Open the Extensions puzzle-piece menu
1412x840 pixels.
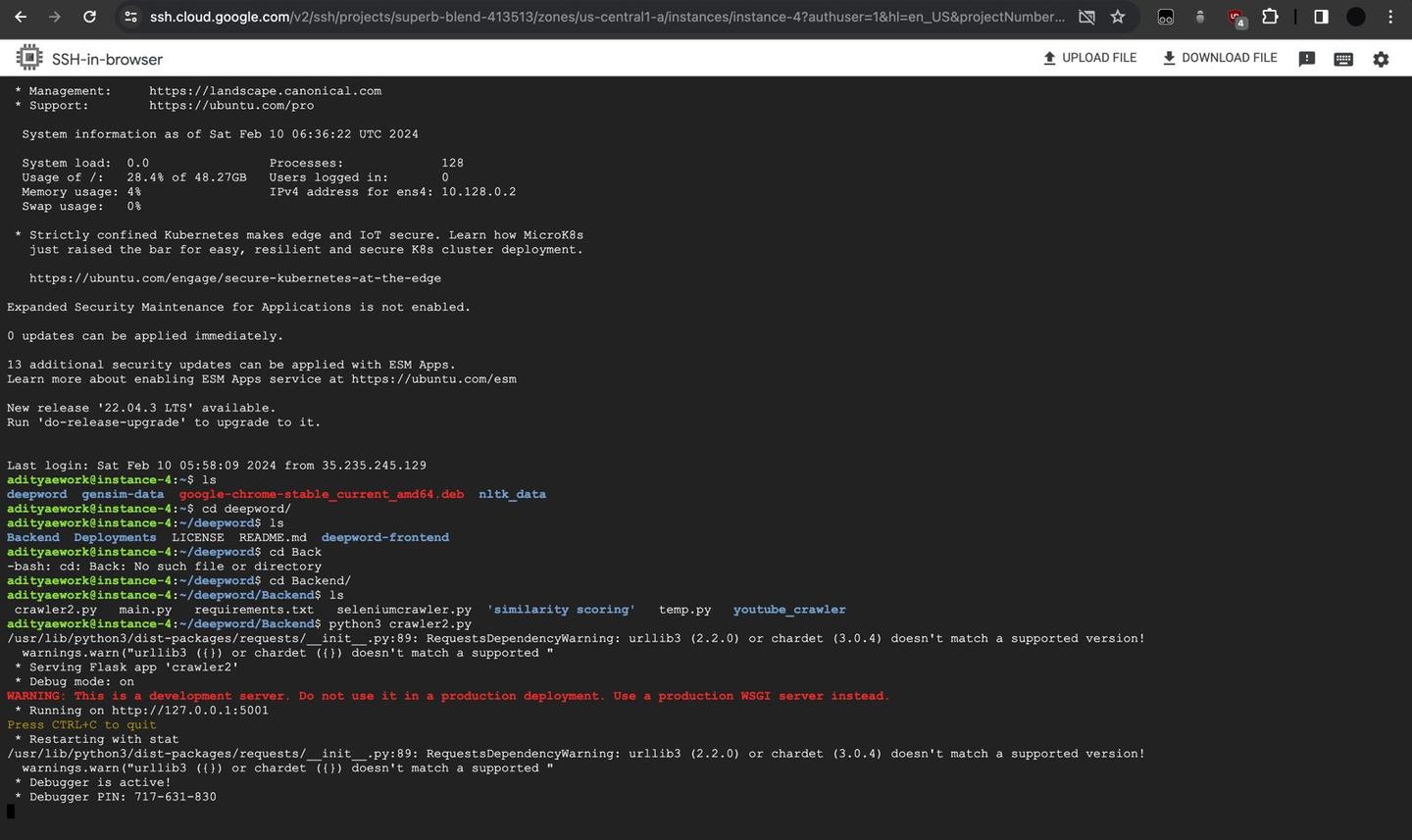[1270, 17]
